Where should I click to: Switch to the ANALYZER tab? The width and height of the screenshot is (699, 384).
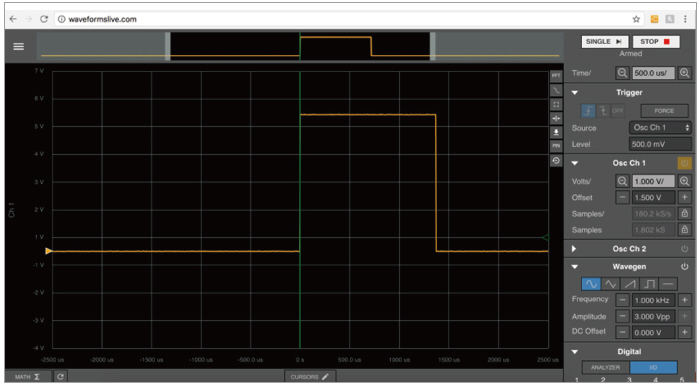click(605, 367)
